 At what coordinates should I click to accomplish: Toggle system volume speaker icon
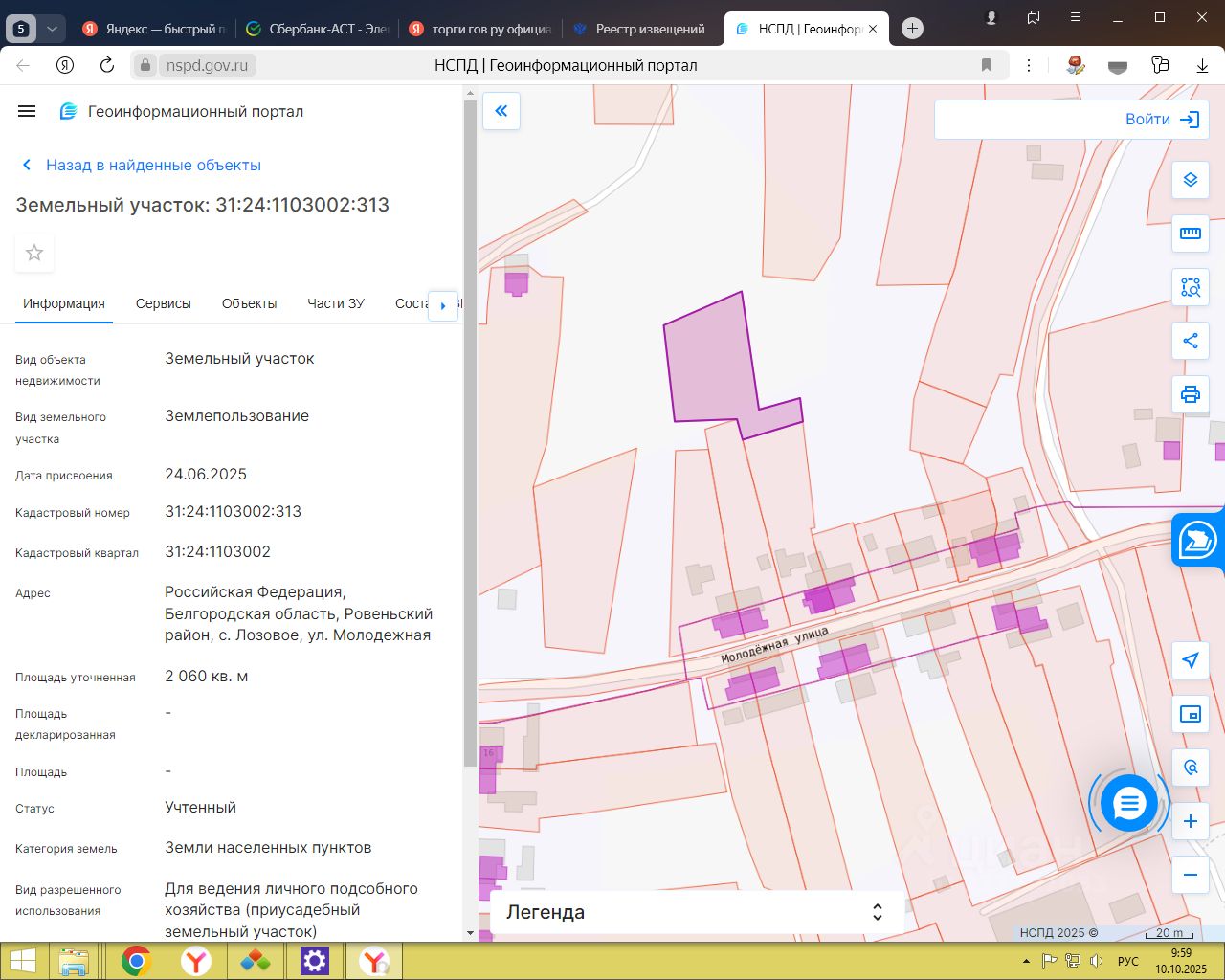pyautogui.click(x=1096, y=961)
